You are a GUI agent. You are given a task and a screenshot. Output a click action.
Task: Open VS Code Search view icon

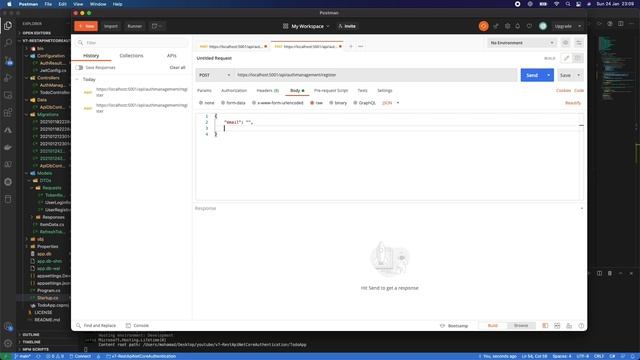(x=8, y=42)
